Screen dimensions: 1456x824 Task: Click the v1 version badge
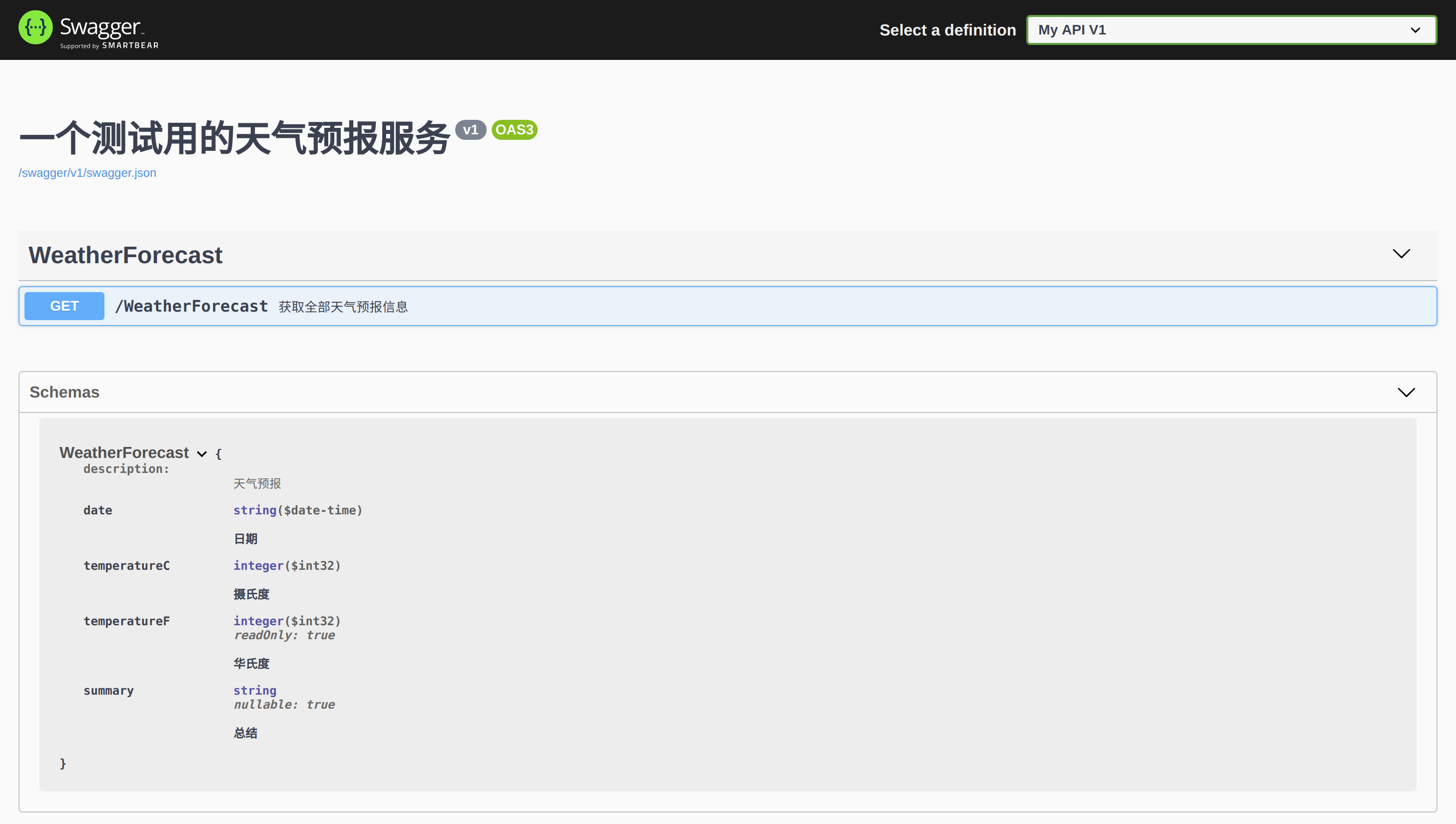point(470,130)
